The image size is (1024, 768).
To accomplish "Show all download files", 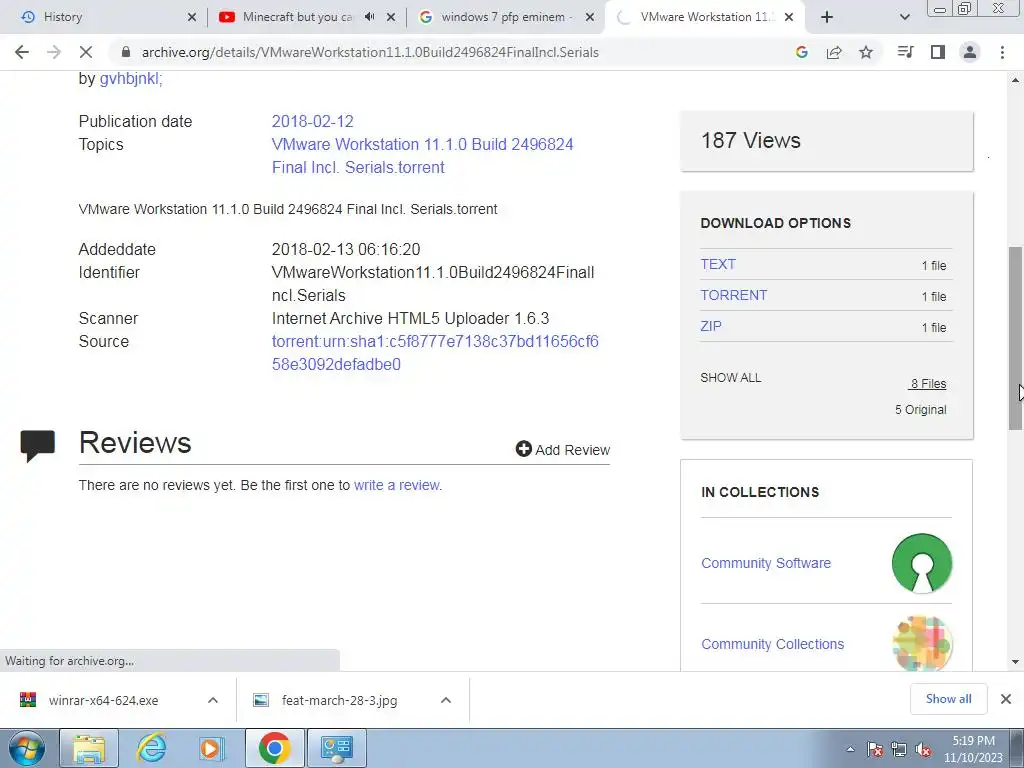I will click(730, 377).
